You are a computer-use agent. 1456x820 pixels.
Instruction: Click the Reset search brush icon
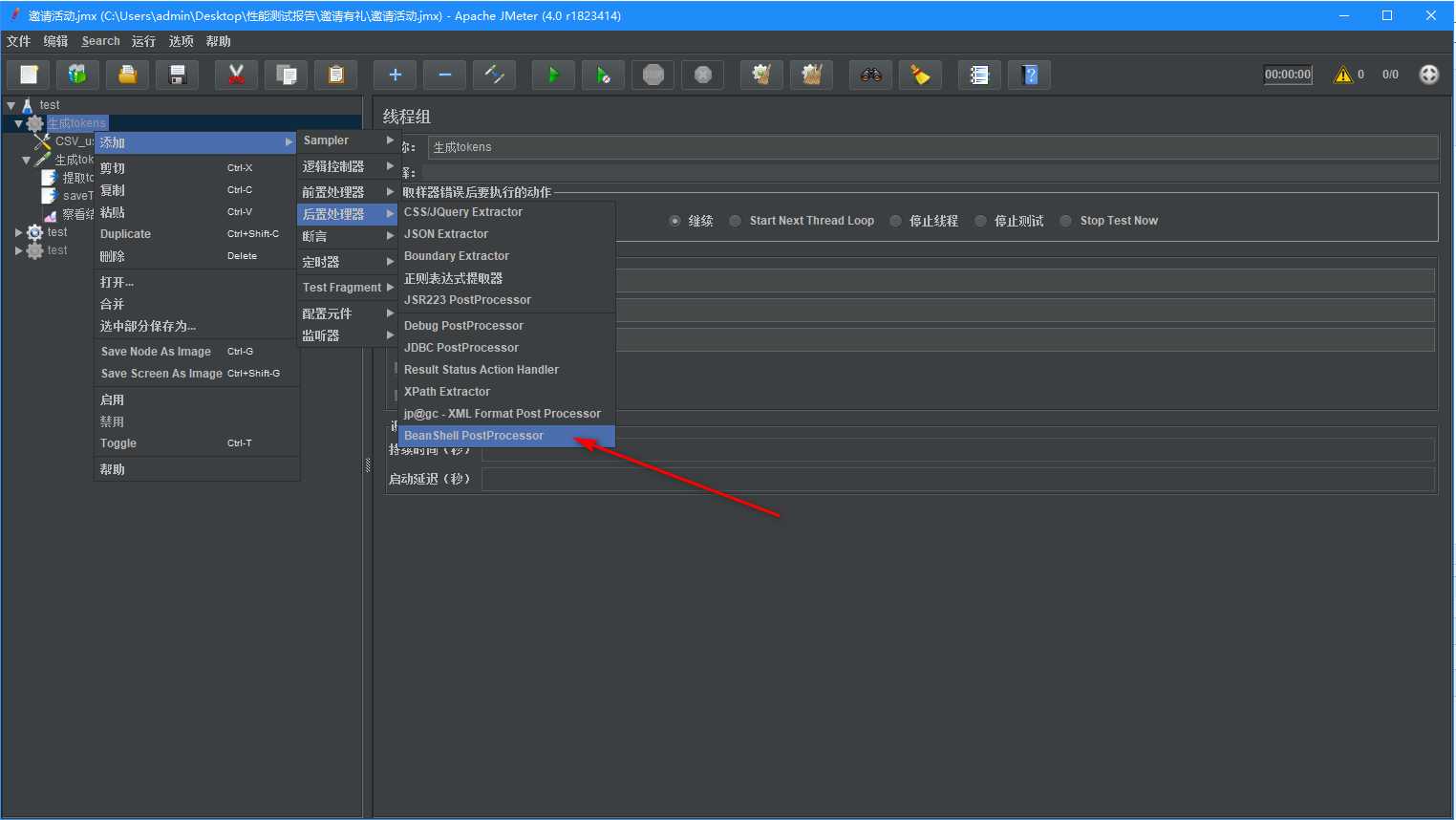pos(920,75)
